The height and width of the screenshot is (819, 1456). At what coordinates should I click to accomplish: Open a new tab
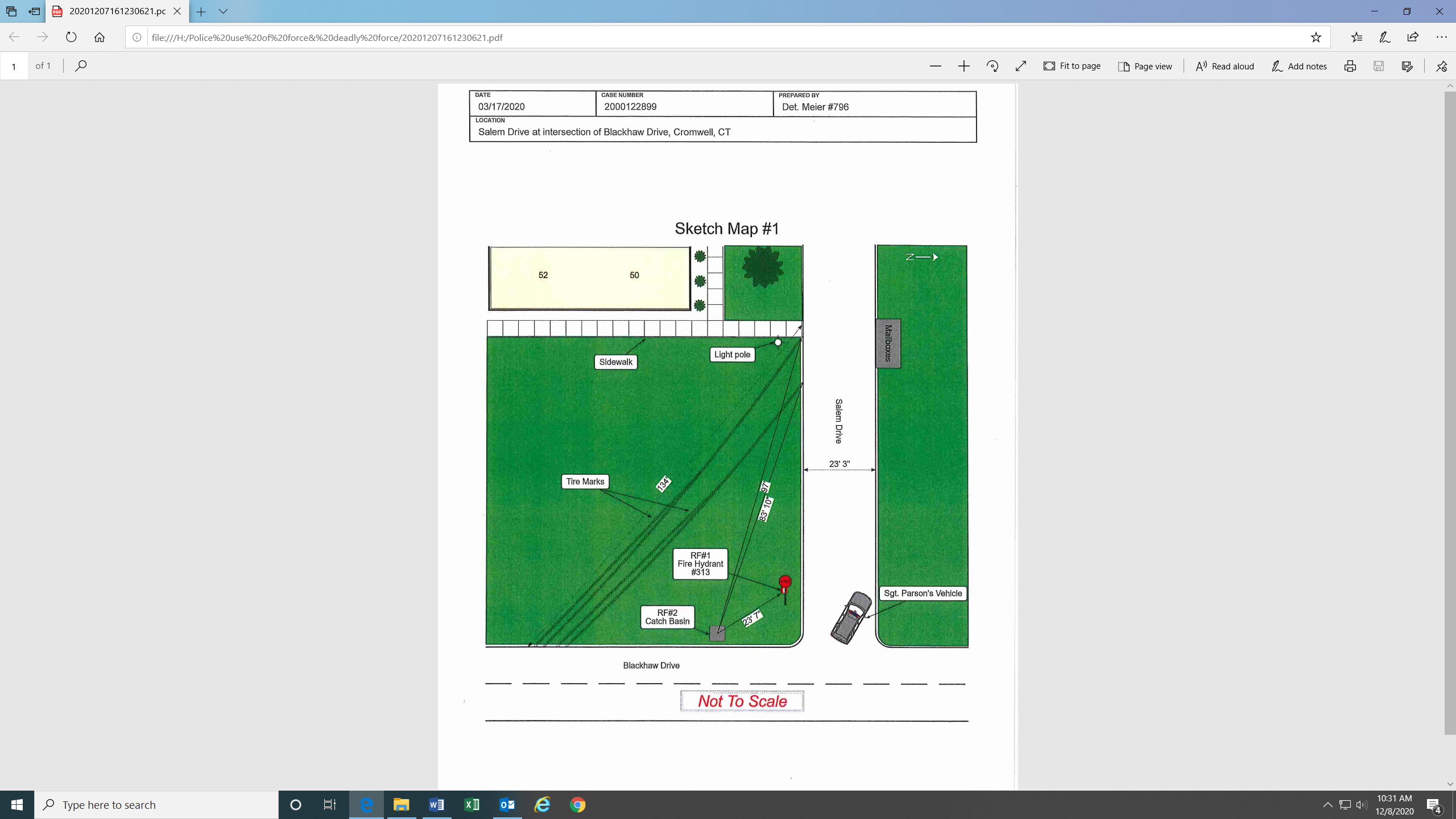pos(201,11)
